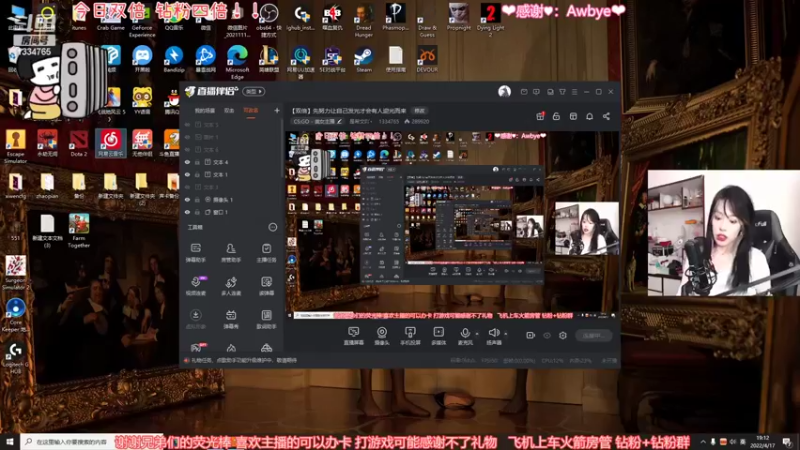Open the 歌词助手 tool
The height and width of the screenshot is (450, 800).
(x=266, y=319)
